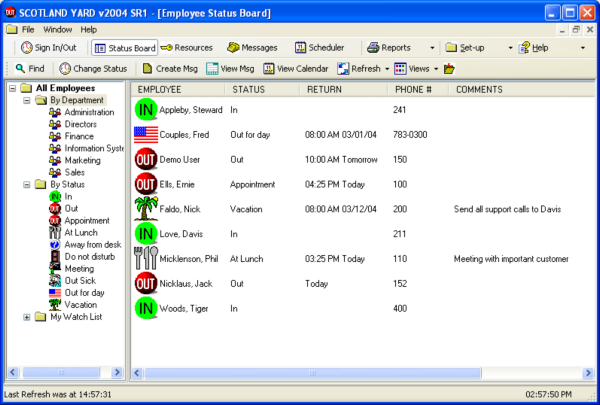Filter by Out Sick status

tap(80, 281)
